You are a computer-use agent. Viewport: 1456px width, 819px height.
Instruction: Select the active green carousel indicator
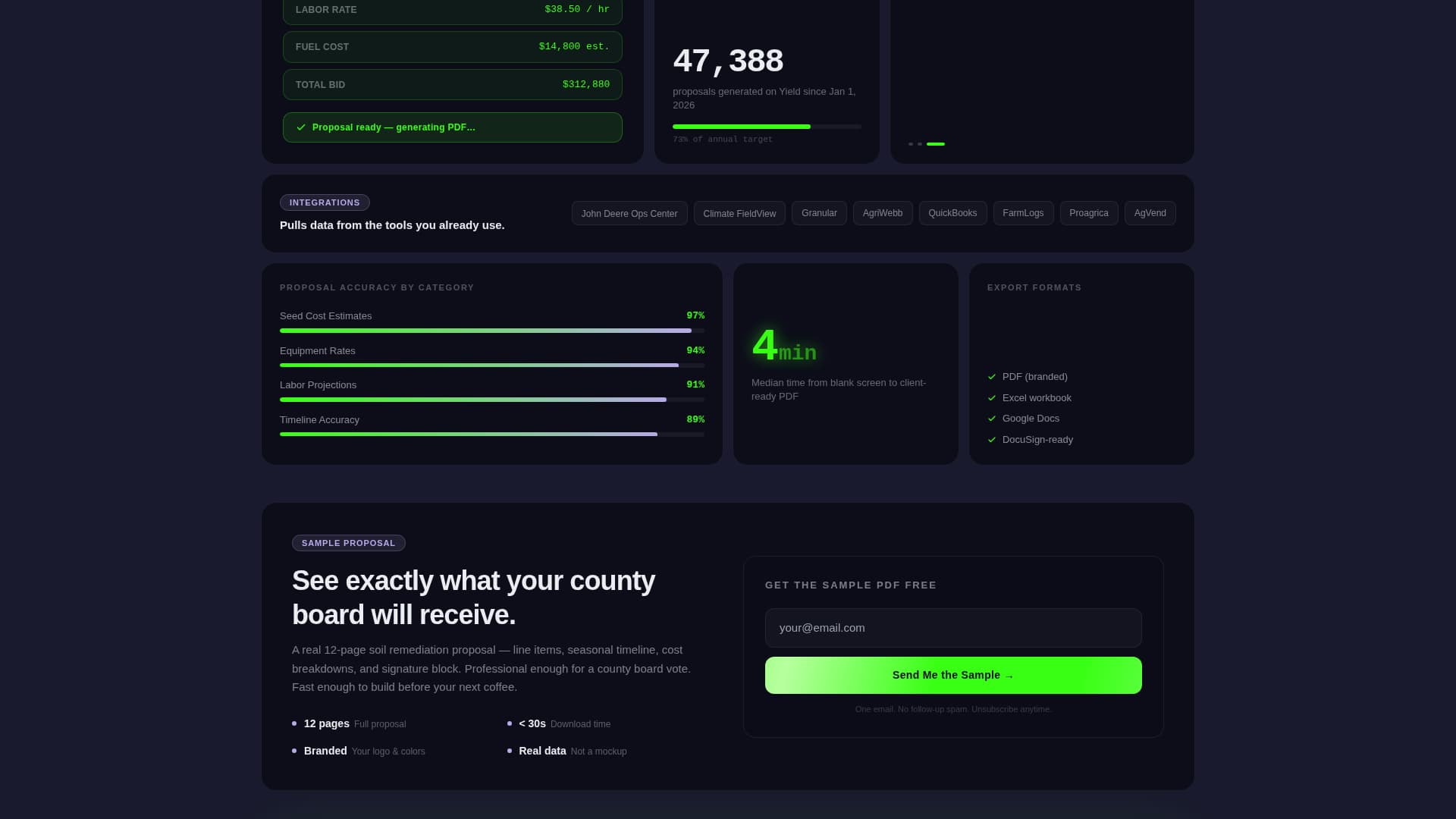pos(936,144)
